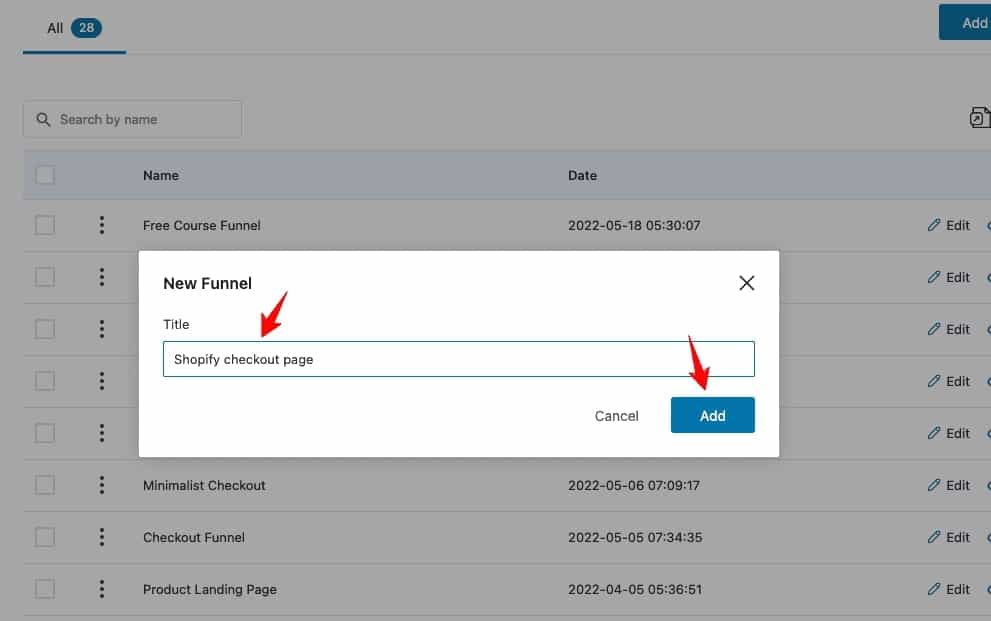Click the magnifier icon in search box

(x=43, y=119)
